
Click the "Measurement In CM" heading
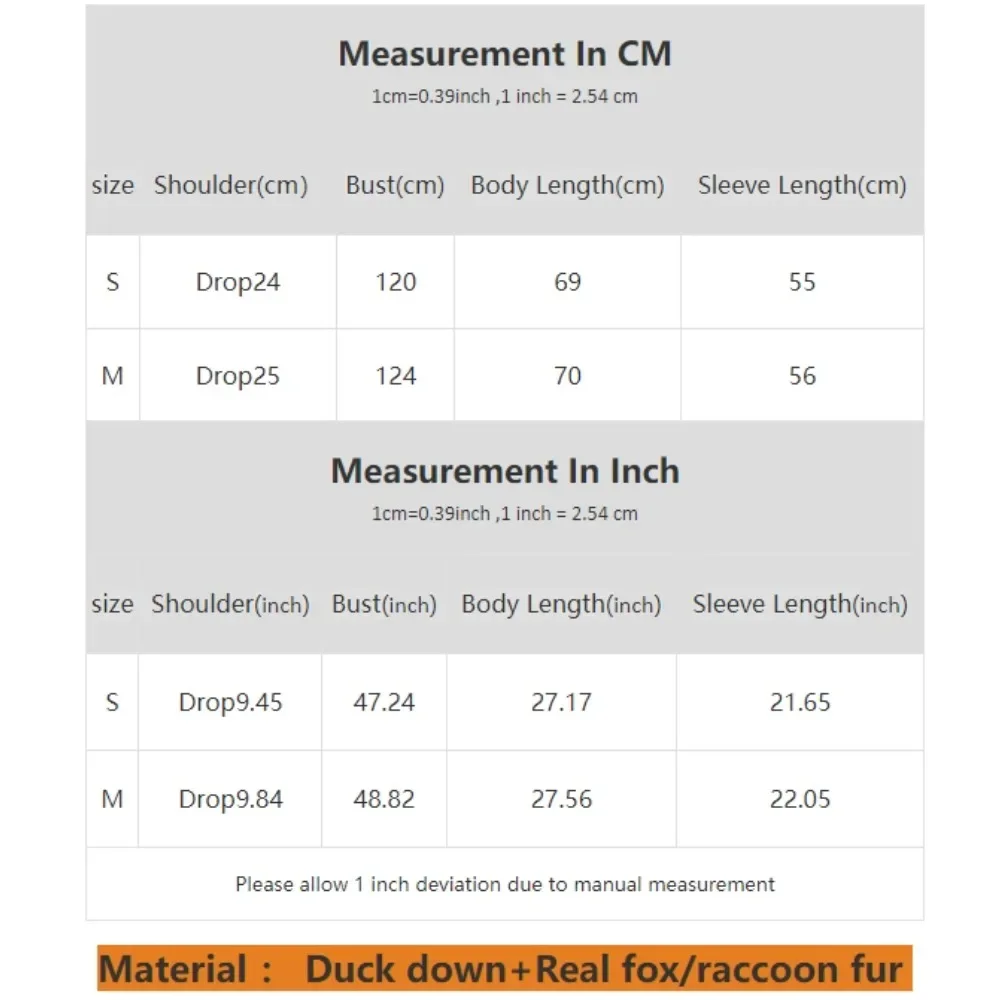[x=505, y=54]
